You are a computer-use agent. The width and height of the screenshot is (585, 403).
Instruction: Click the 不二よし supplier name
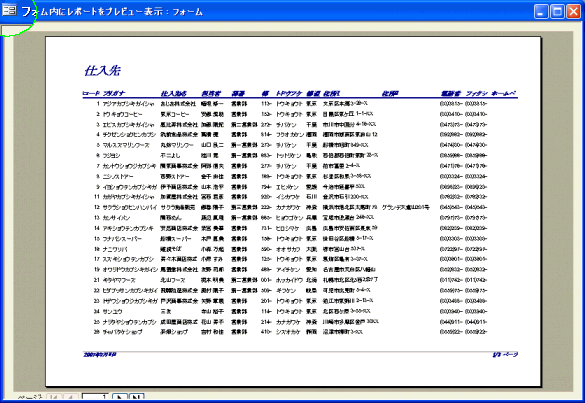click(170, 156)
